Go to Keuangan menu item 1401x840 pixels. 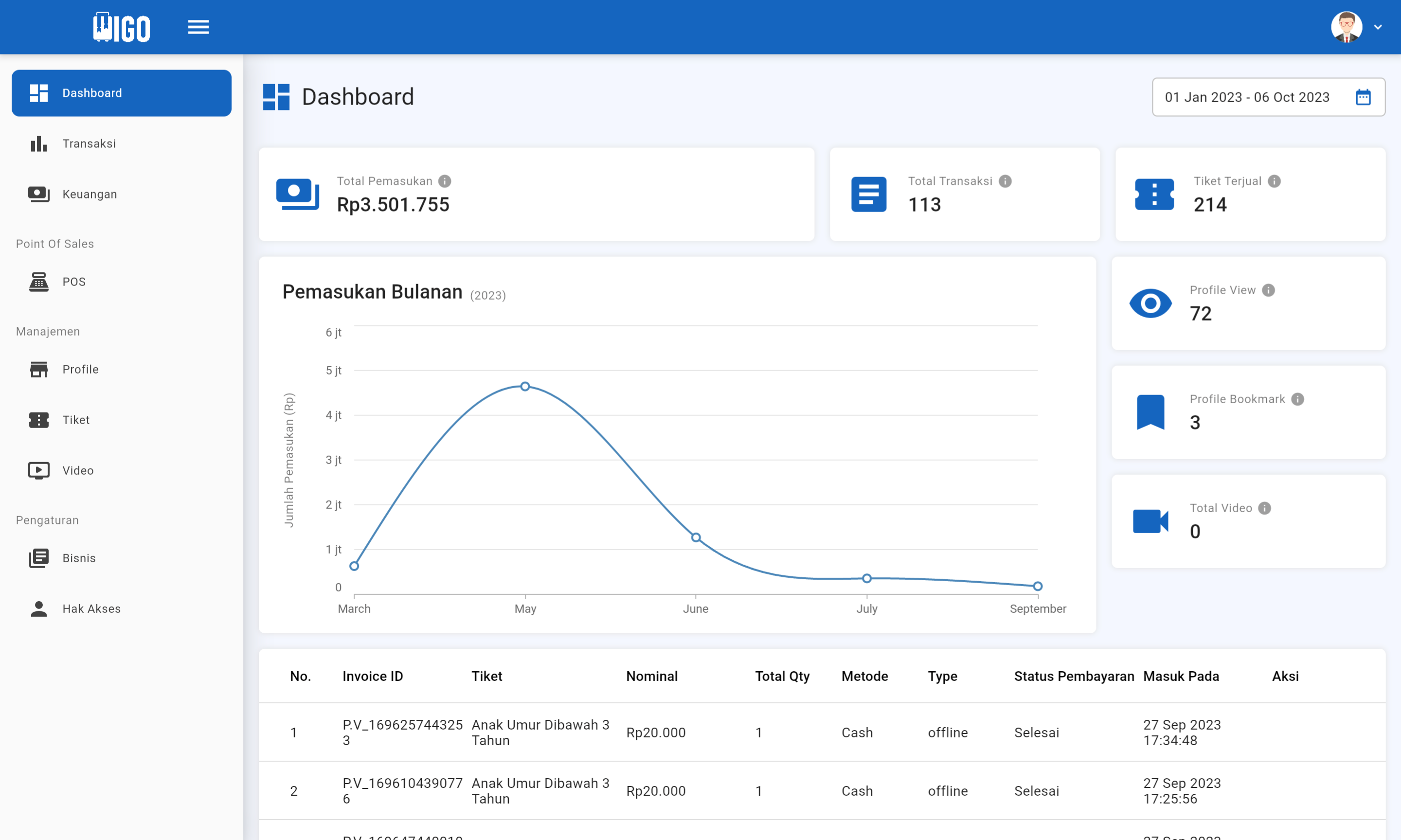point(90,194)
